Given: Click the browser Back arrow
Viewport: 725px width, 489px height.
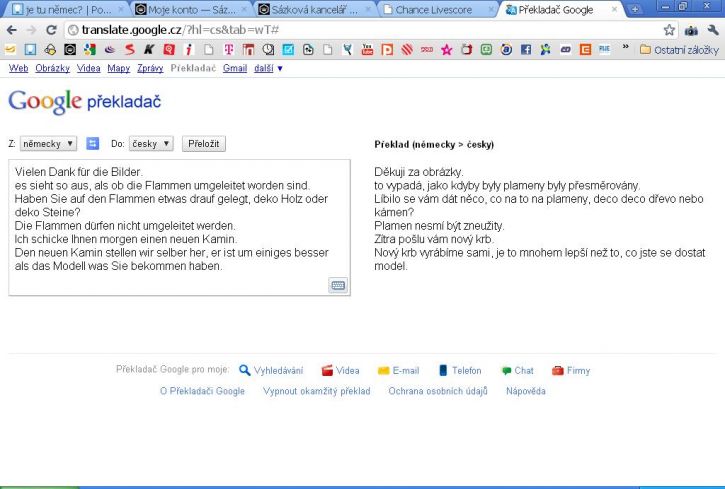Looking at the screenshot, I should 11,30.
